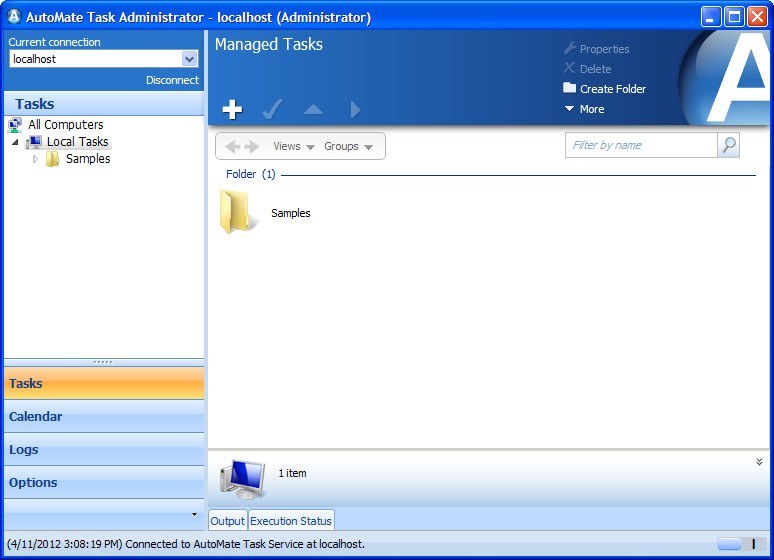774x560 pixels.
Task: Minimize the AutoMate window
Action: (x=710, y=17)
